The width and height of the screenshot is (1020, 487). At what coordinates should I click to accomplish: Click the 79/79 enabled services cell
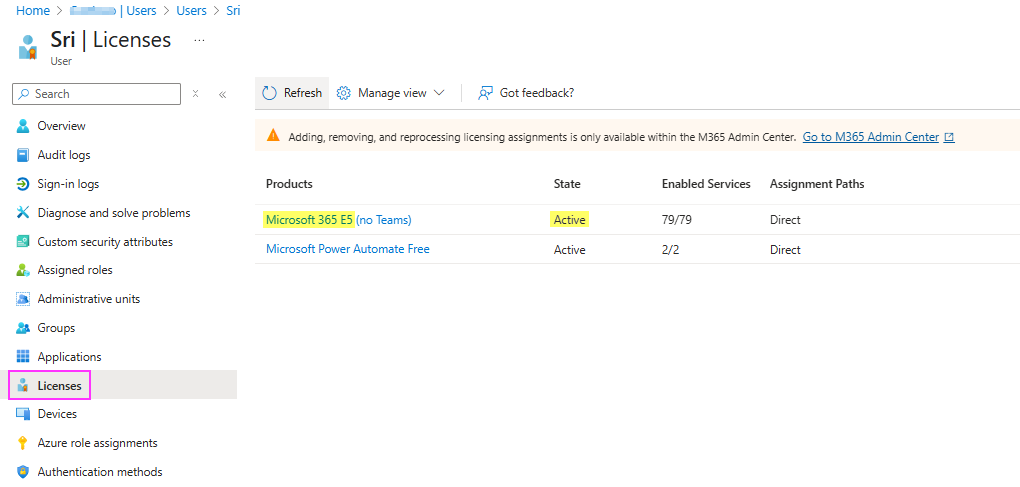click(677, 220)
